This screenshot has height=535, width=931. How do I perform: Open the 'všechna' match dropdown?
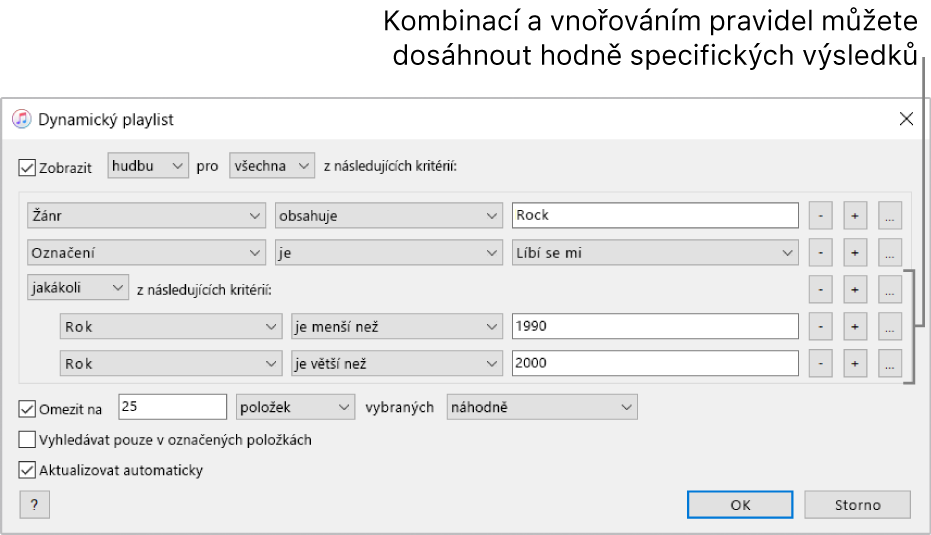pos(272,166)
